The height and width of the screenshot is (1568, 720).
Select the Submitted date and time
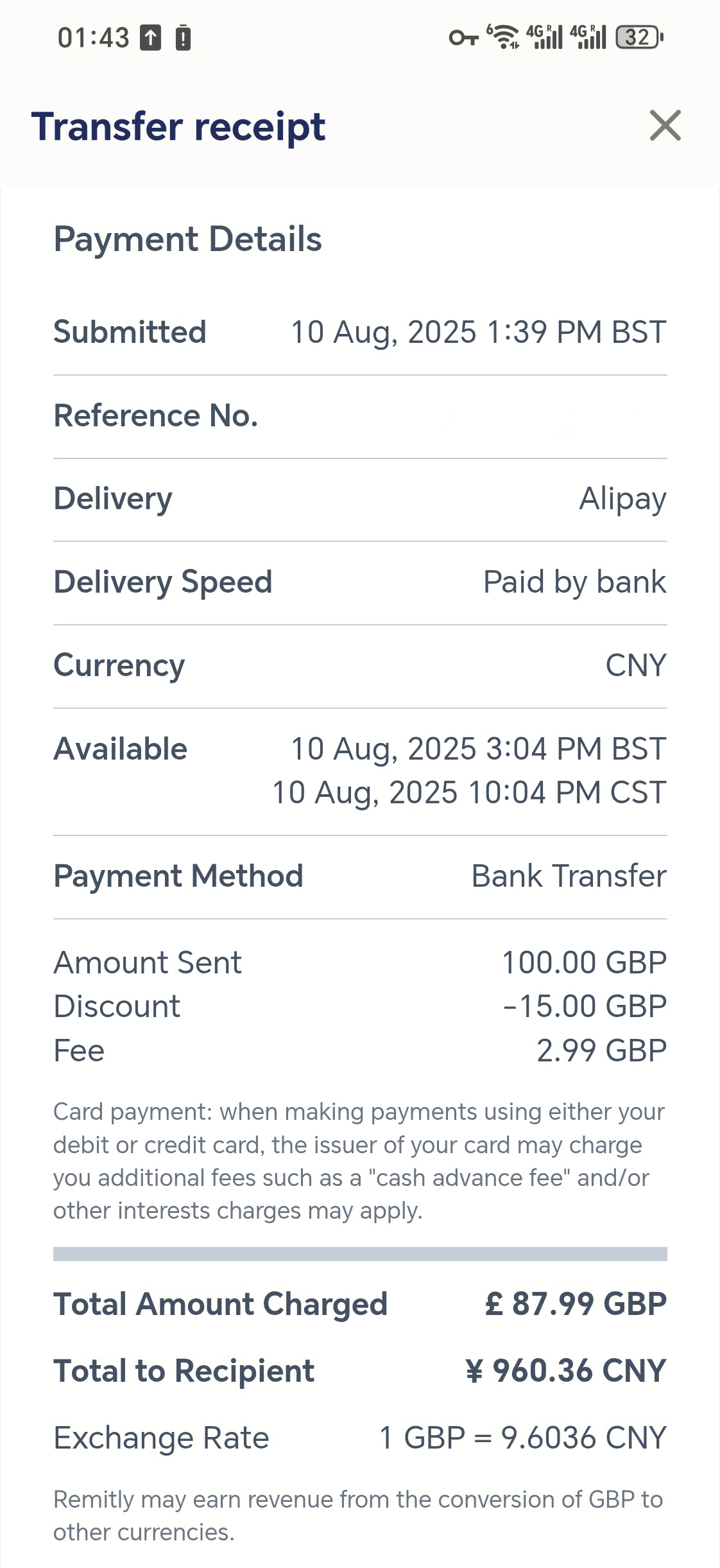[479, 333]
